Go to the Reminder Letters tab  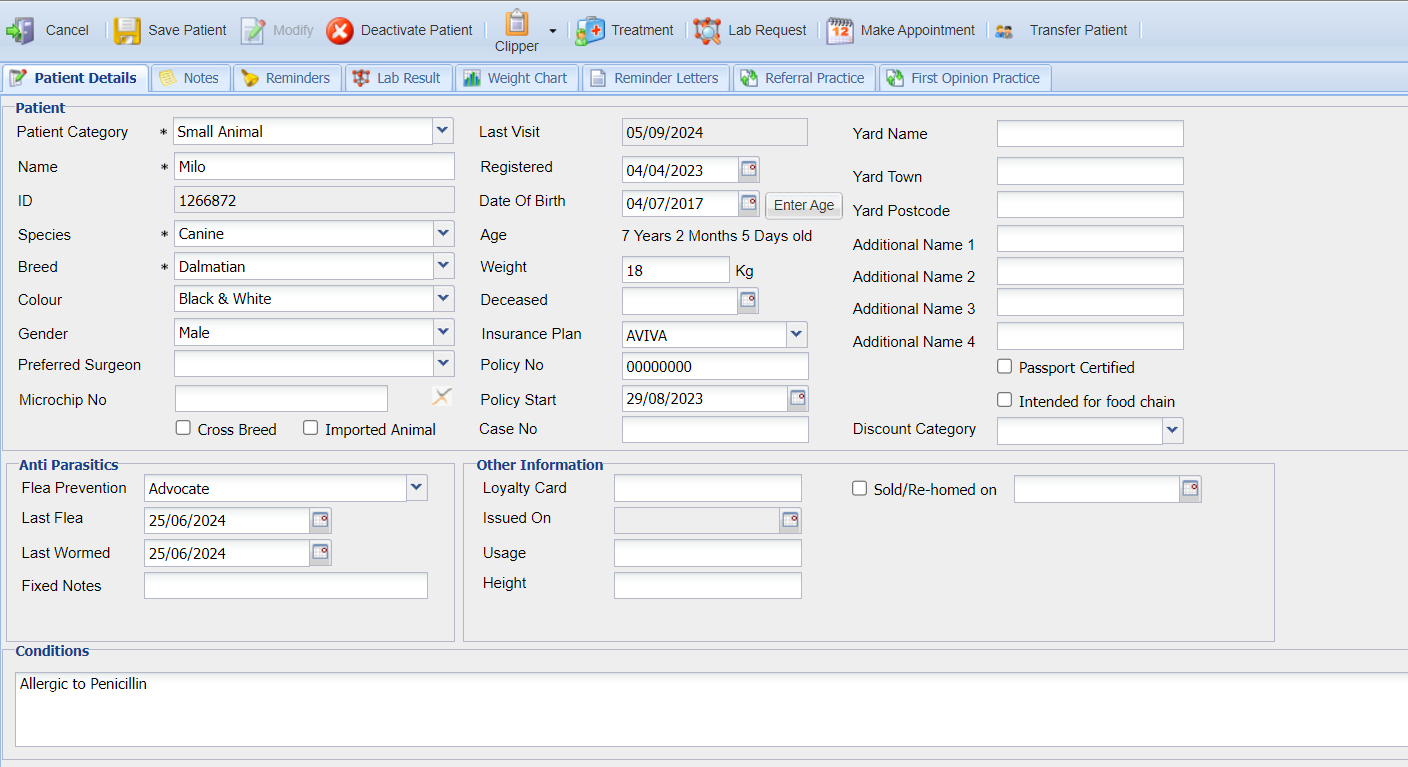click(x=656, y=78)
